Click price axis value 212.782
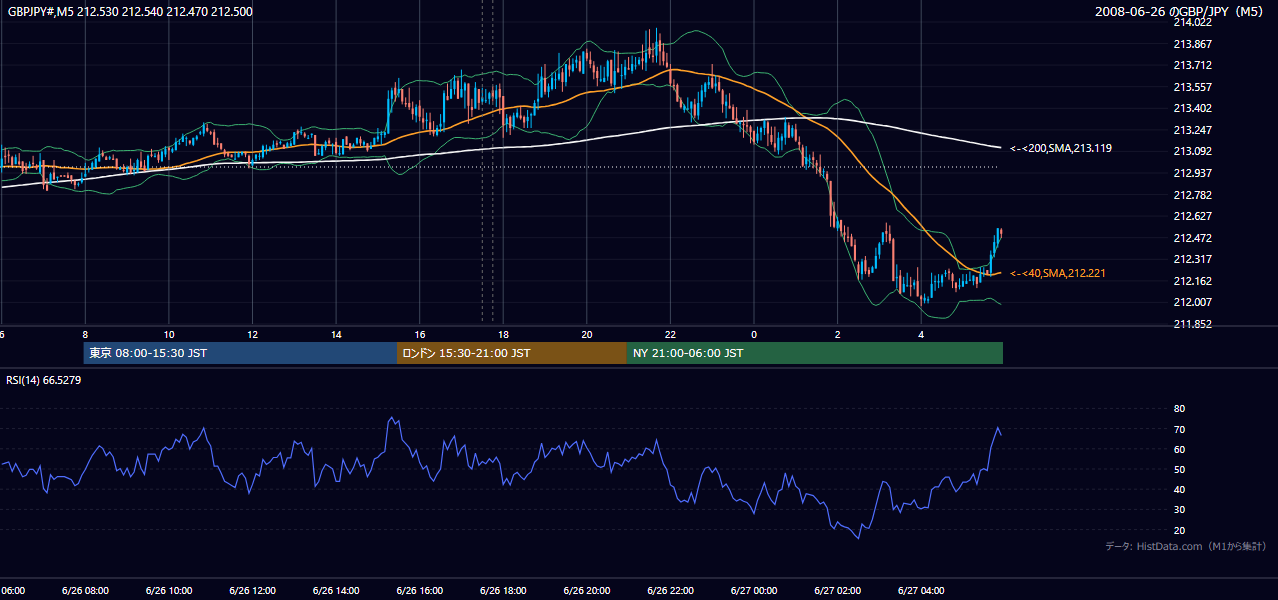1278x600 pixels. pyautogui.click(x=1191, y=195)
